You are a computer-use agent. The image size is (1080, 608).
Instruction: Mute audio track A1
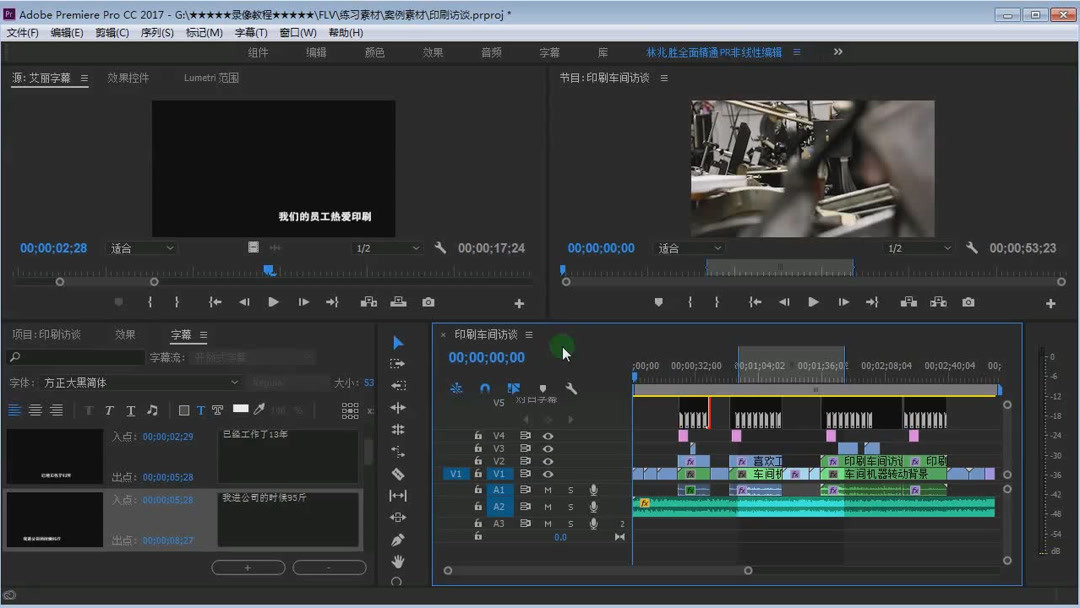(x=548, y=490)
